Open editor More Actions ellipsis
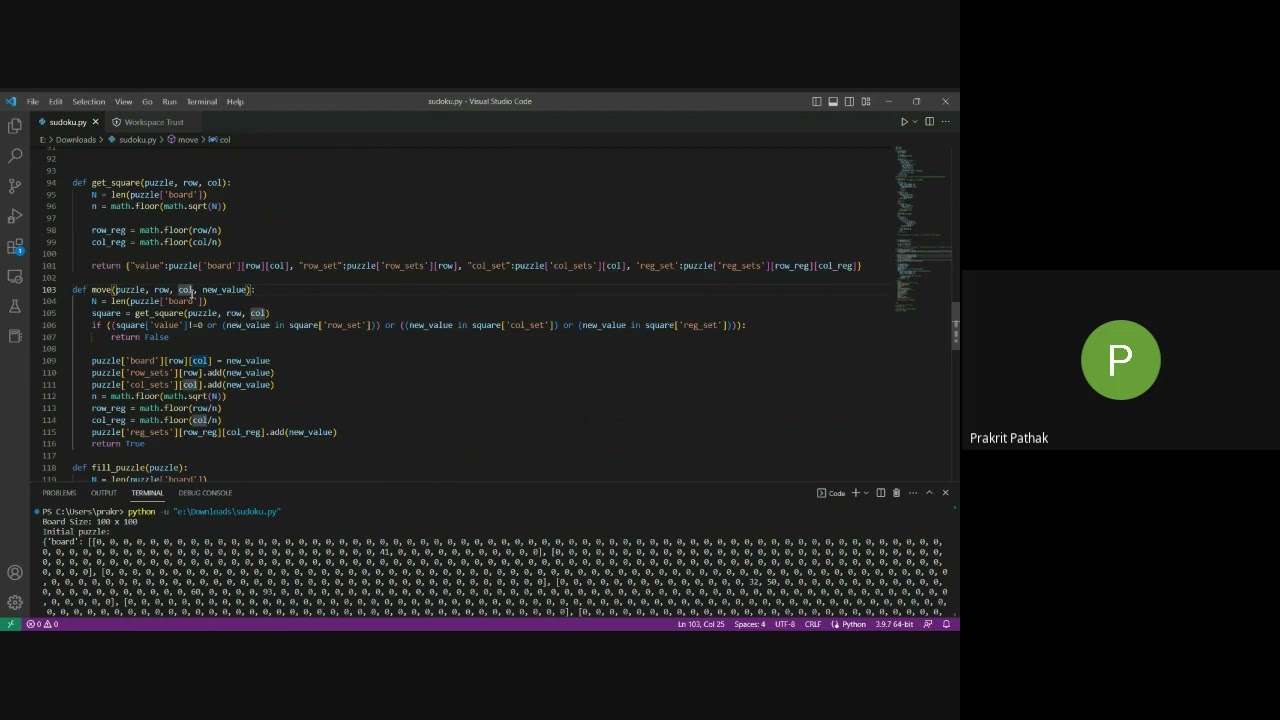 pos(945,122)
